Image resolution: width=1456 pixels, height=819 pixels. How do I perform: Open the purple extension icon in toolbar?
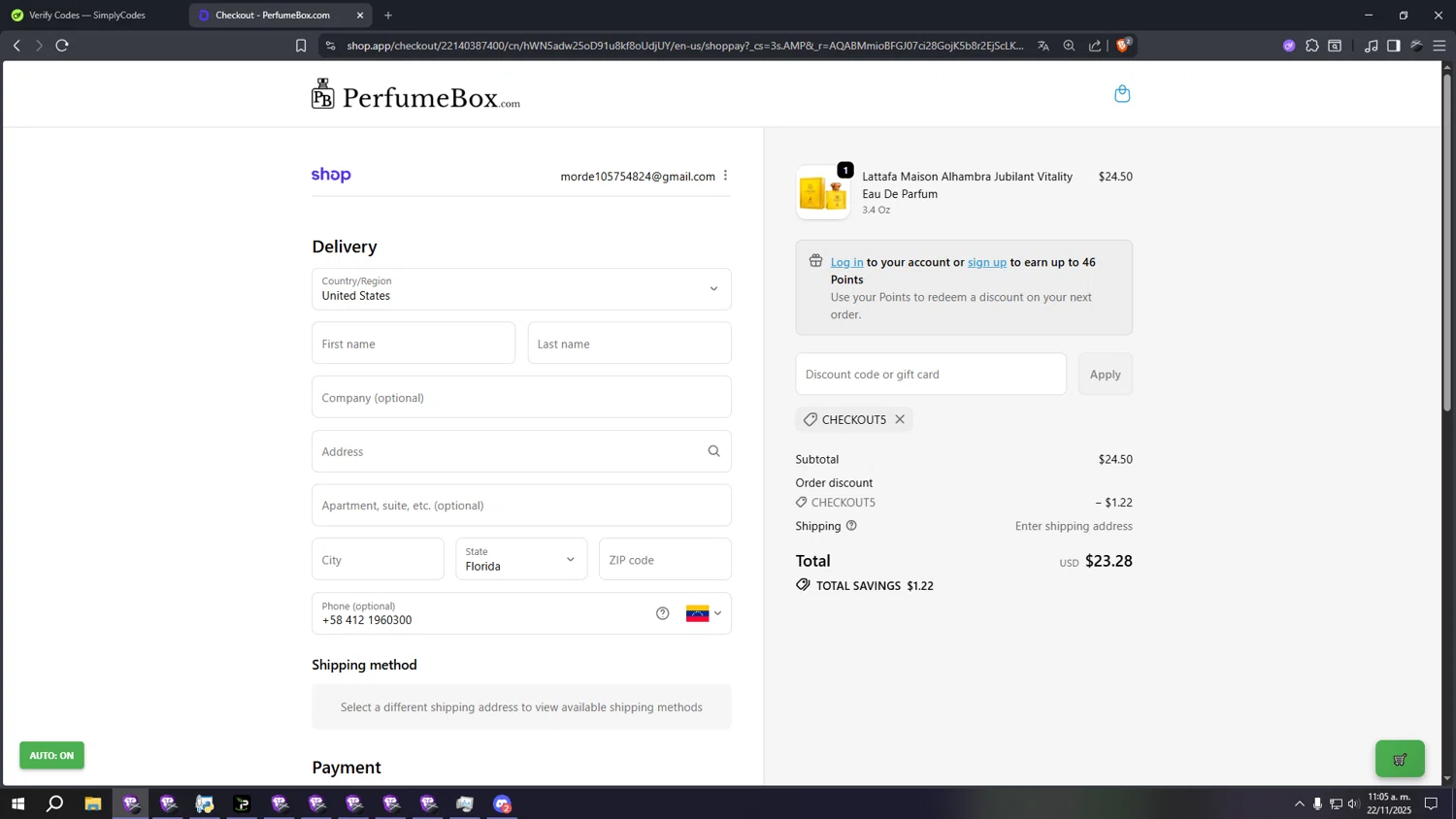point(1289,46)
